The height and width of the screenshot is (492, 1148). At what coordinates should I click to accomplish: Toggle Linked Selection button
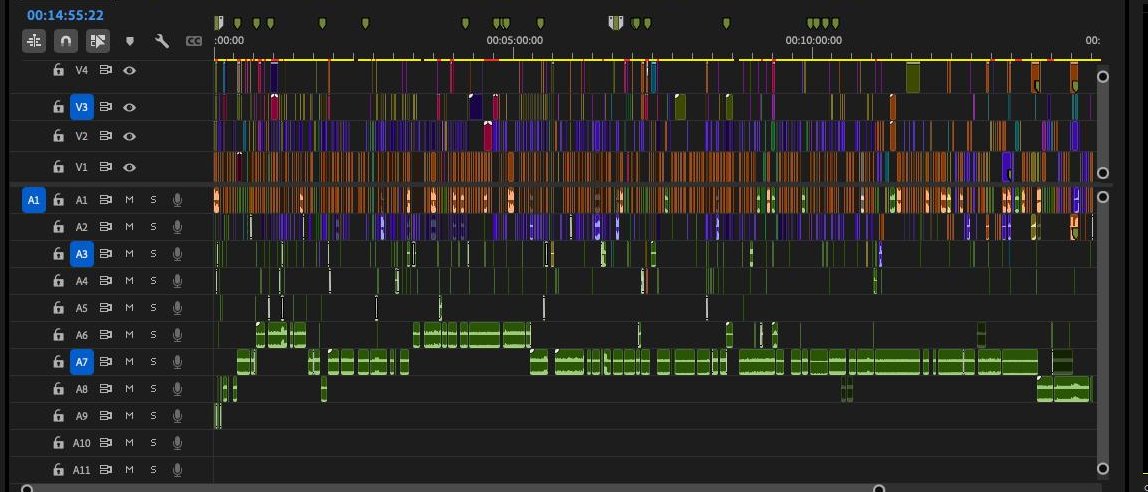[x=97, y=41]
